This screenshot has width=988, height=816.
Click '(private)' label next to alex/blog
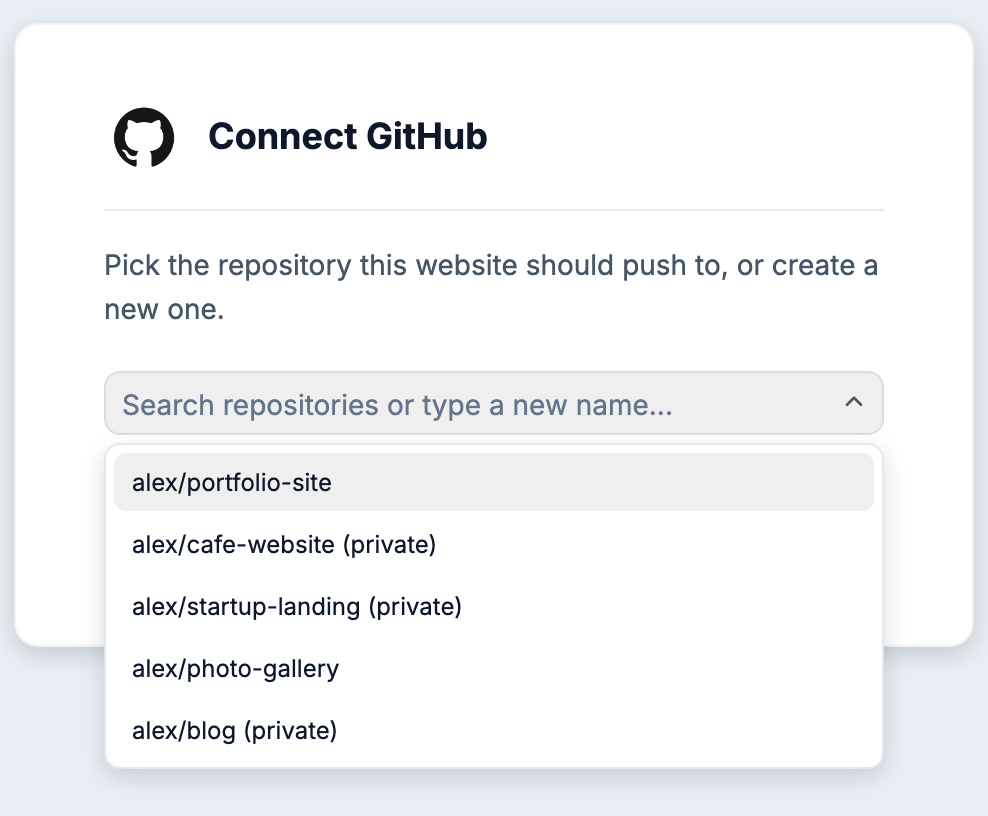click(x=290, y=731)
